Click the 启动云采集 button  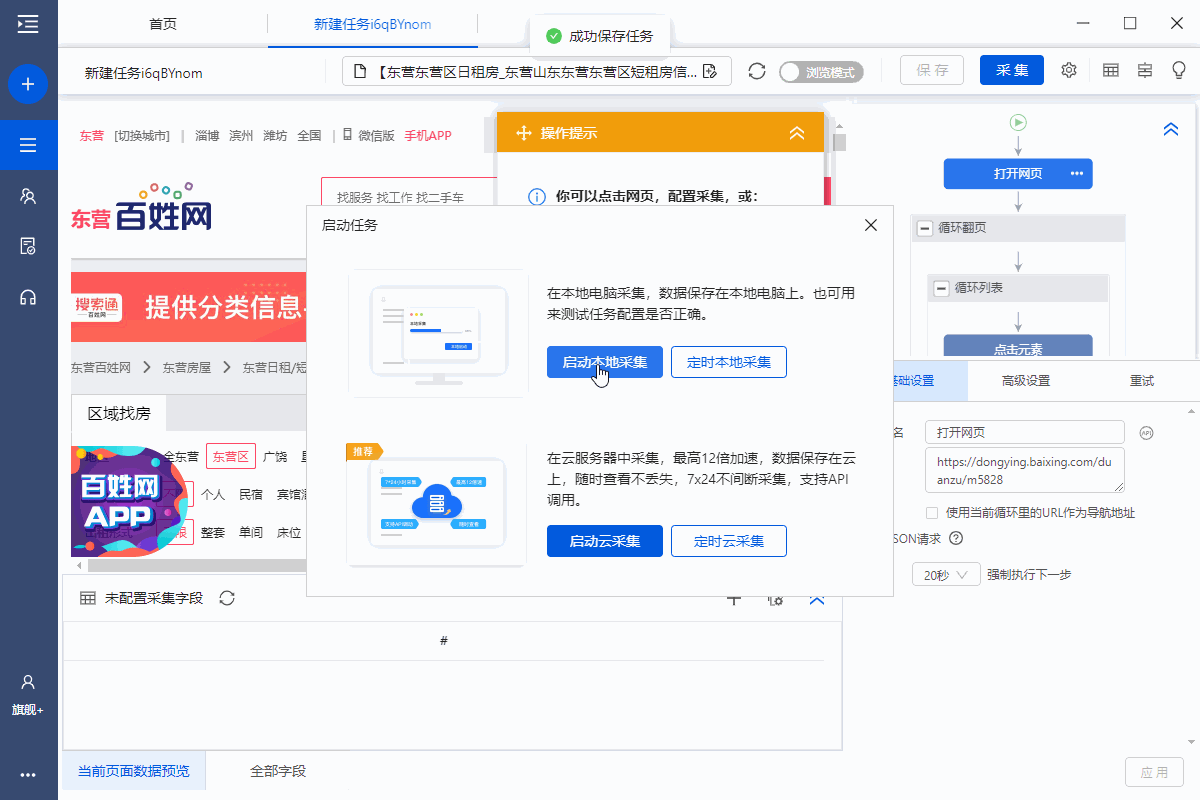[604, 541]
